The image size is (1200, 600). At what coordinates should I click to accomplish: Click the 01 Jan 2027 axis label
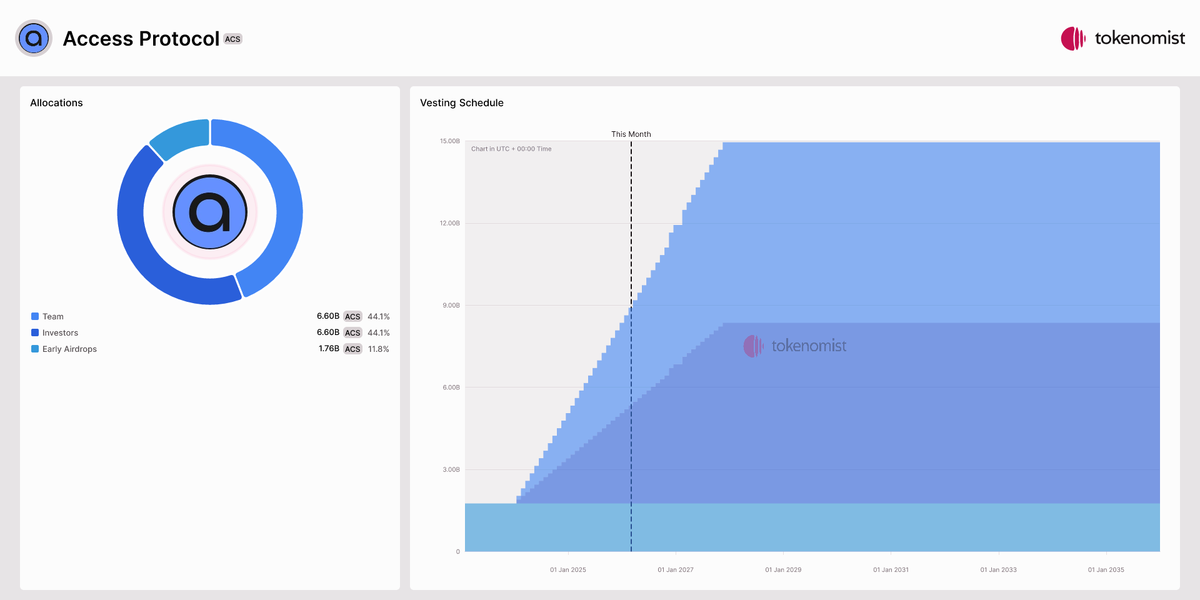click(x=675, y=570)
